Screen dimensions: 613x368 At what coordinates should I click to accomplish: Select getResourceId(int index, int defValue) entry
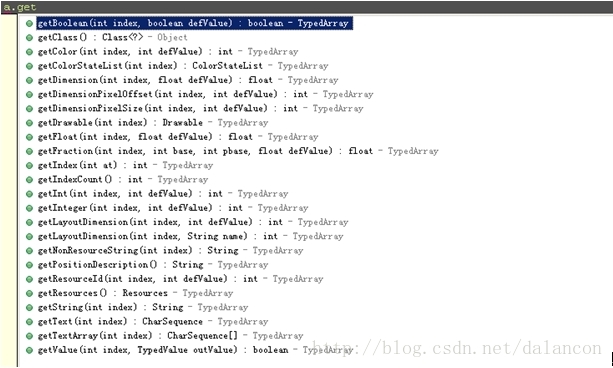(x=180, y=279)
